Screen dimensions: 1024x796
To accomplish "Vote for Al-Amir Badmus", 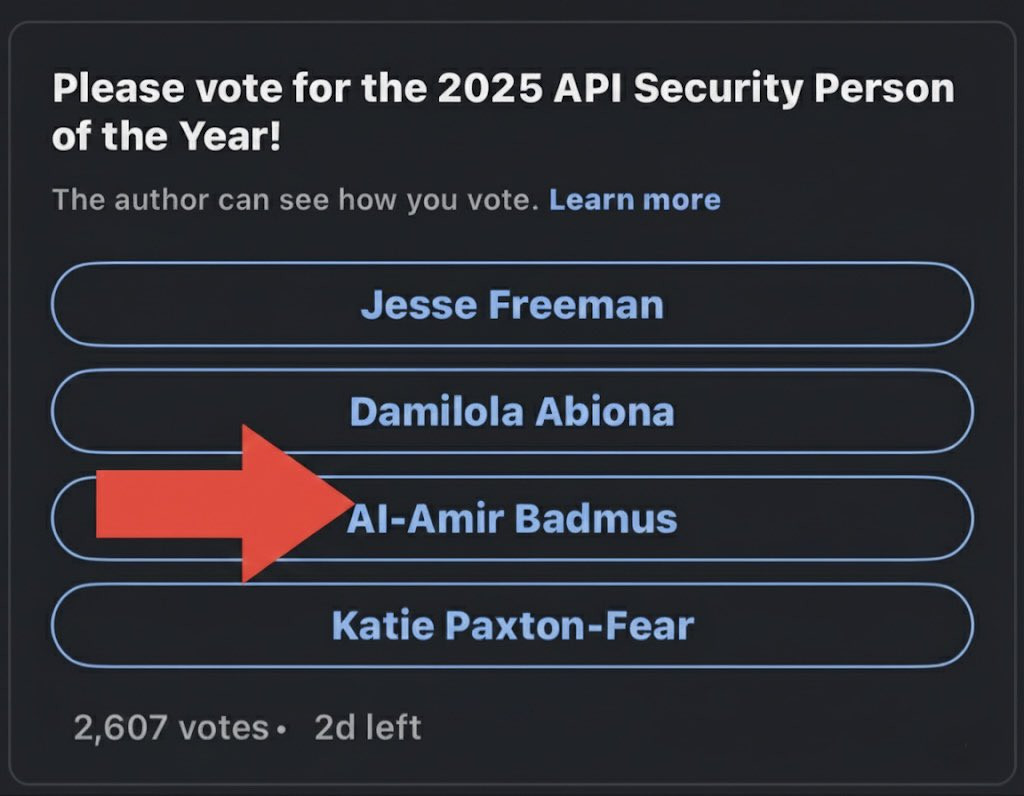I will pyautogui.click(x=512, y=518).
